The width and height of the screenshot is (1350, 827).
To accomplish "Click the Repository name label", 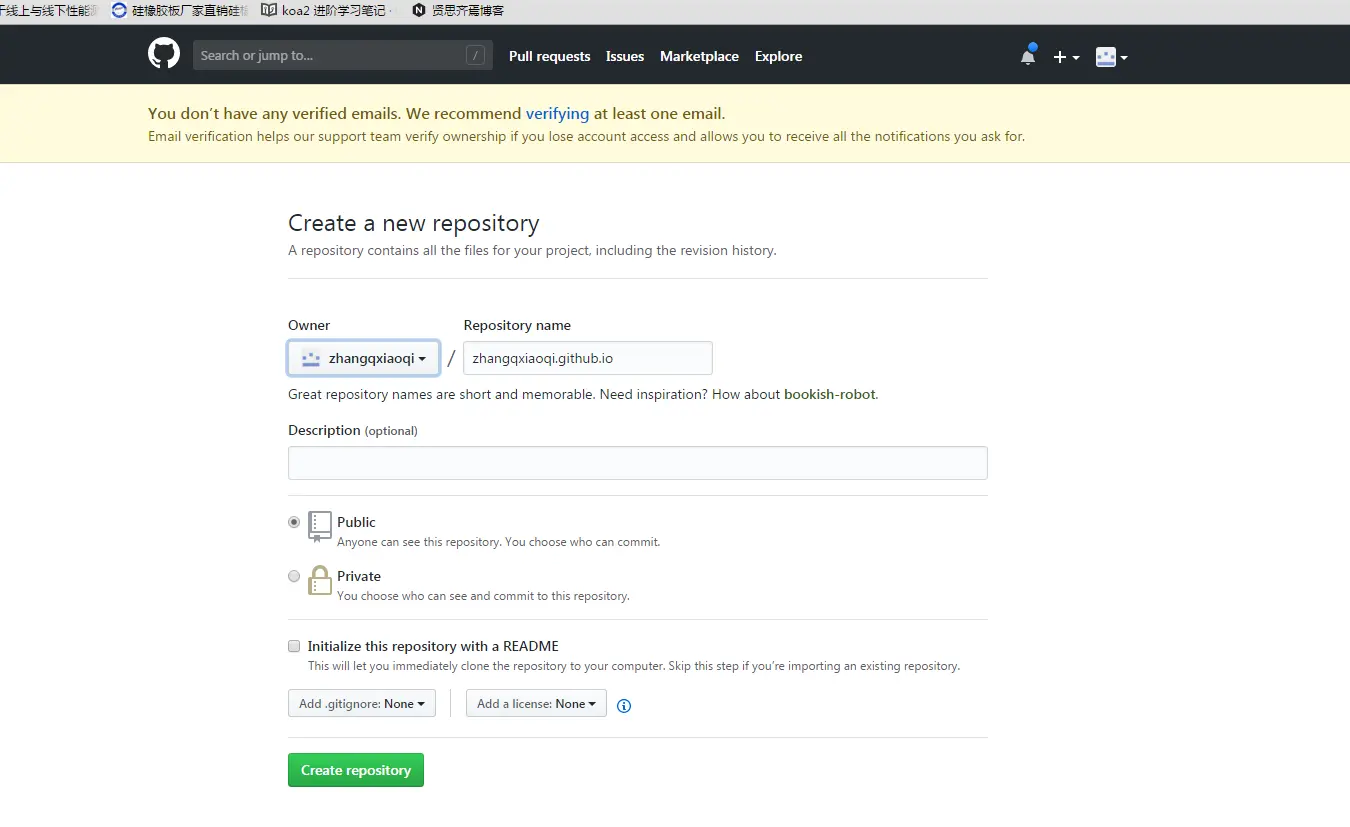I will coord(517,325).
